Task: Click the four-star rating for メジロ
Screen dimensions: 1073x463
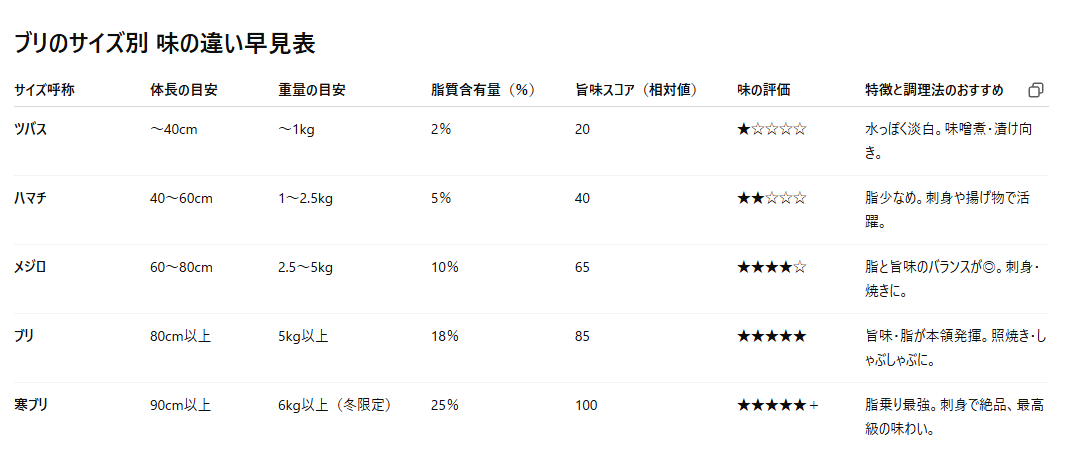Action: tap(771, 267)
